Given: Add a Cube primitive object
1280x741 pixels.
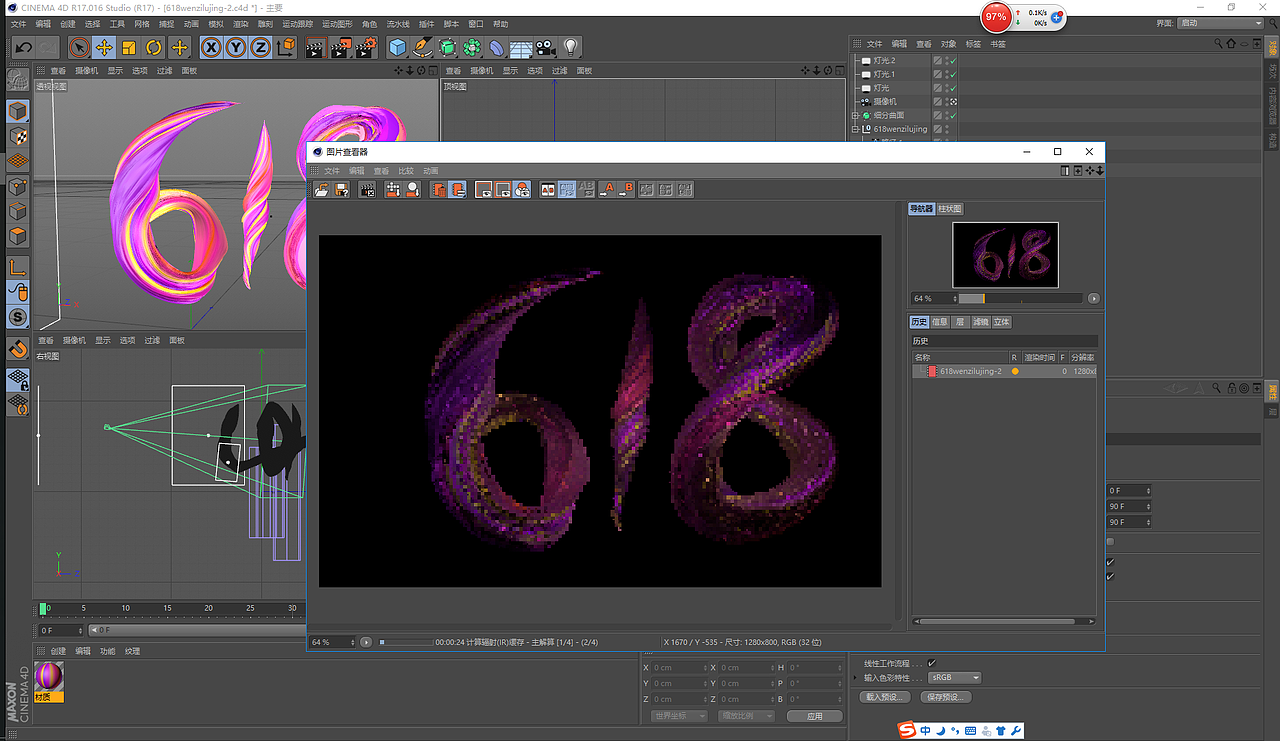Looking at the screenshot, I should point(398,47).
